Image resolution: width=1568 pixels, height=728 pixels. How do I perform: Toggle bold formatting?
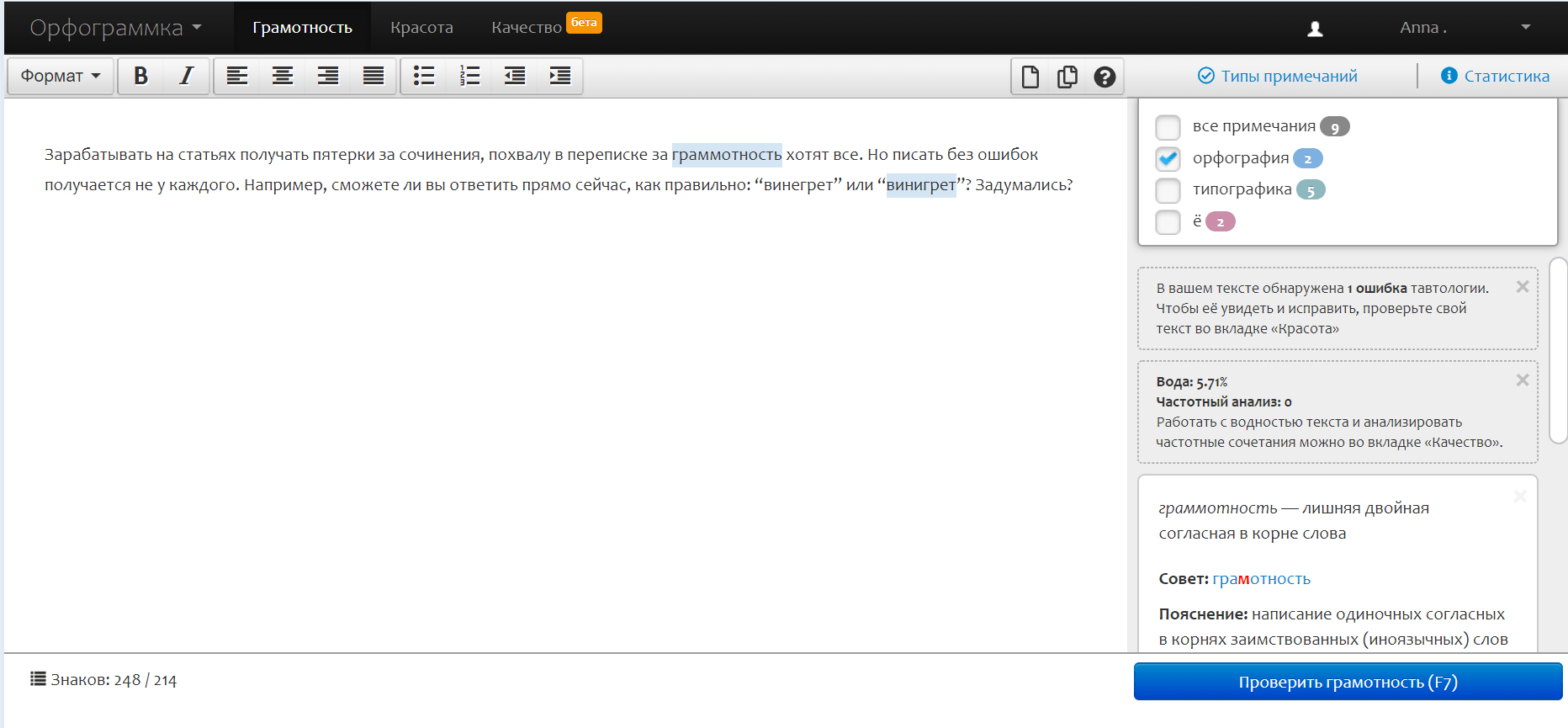[x=140, y=76]
